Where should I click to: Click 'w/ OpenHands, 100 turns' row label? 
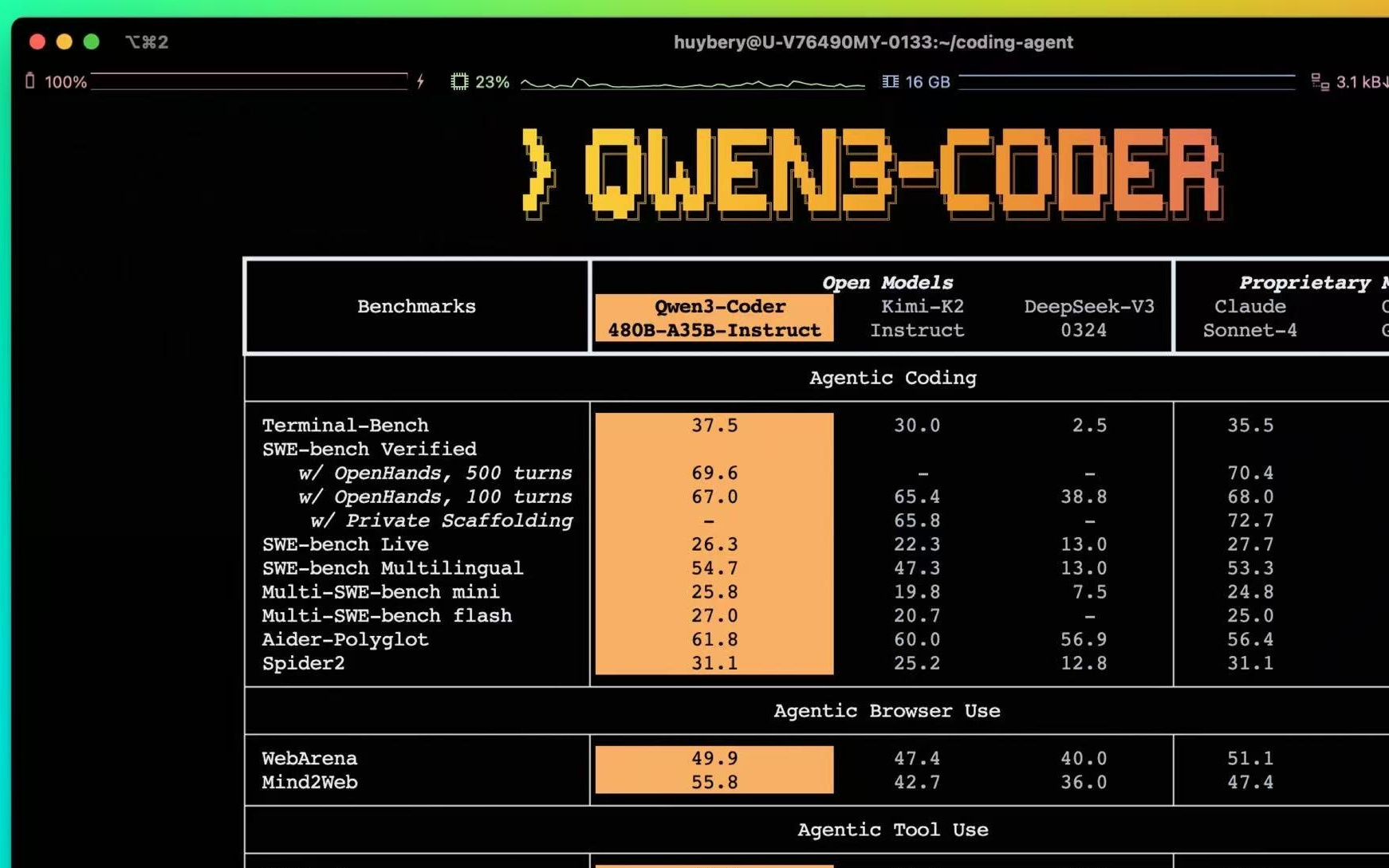pyautogui.click(x=435, y=497)
